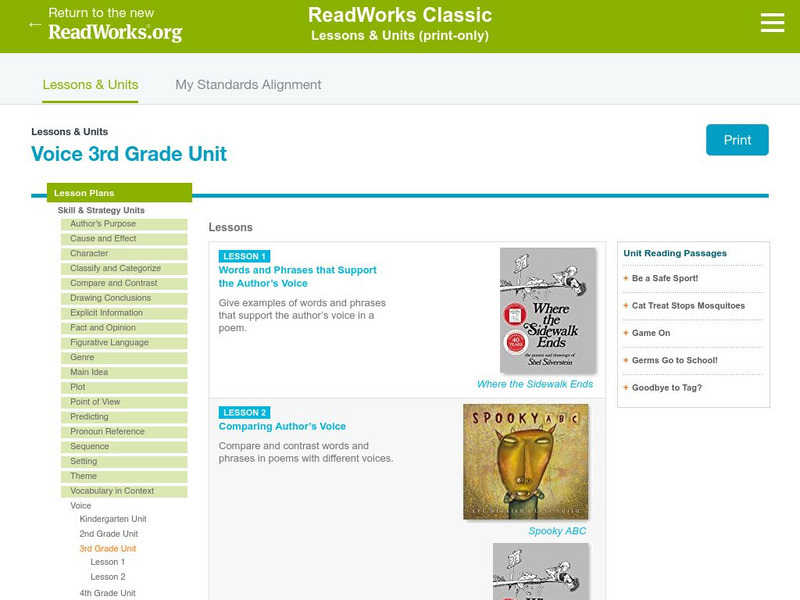Open Where the Sidewalk Ends caption link

pos(535,384)
